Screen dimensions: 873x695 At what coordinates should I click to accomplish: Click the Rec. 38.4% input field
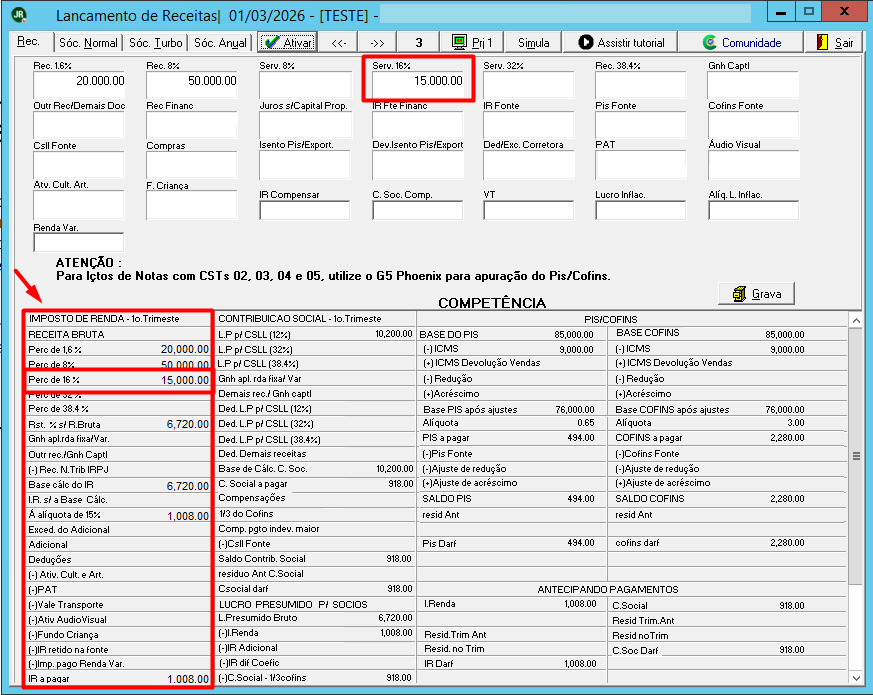[x=641, y=85]
